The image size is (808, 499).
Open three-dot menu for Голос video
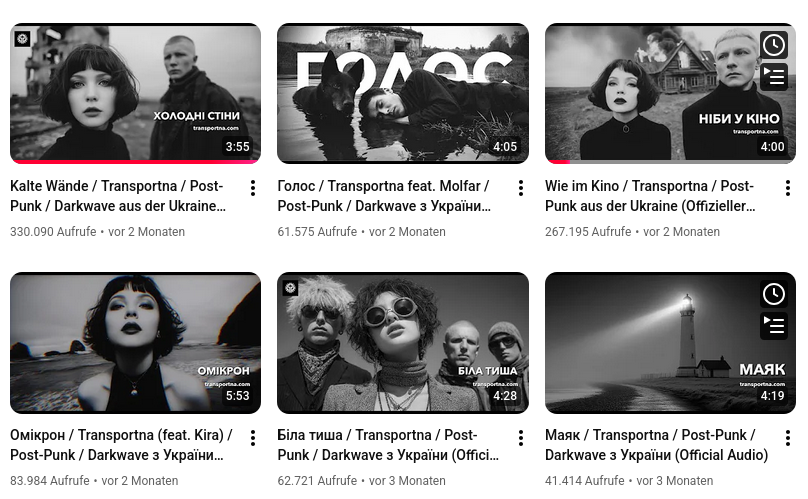point(521,188)
